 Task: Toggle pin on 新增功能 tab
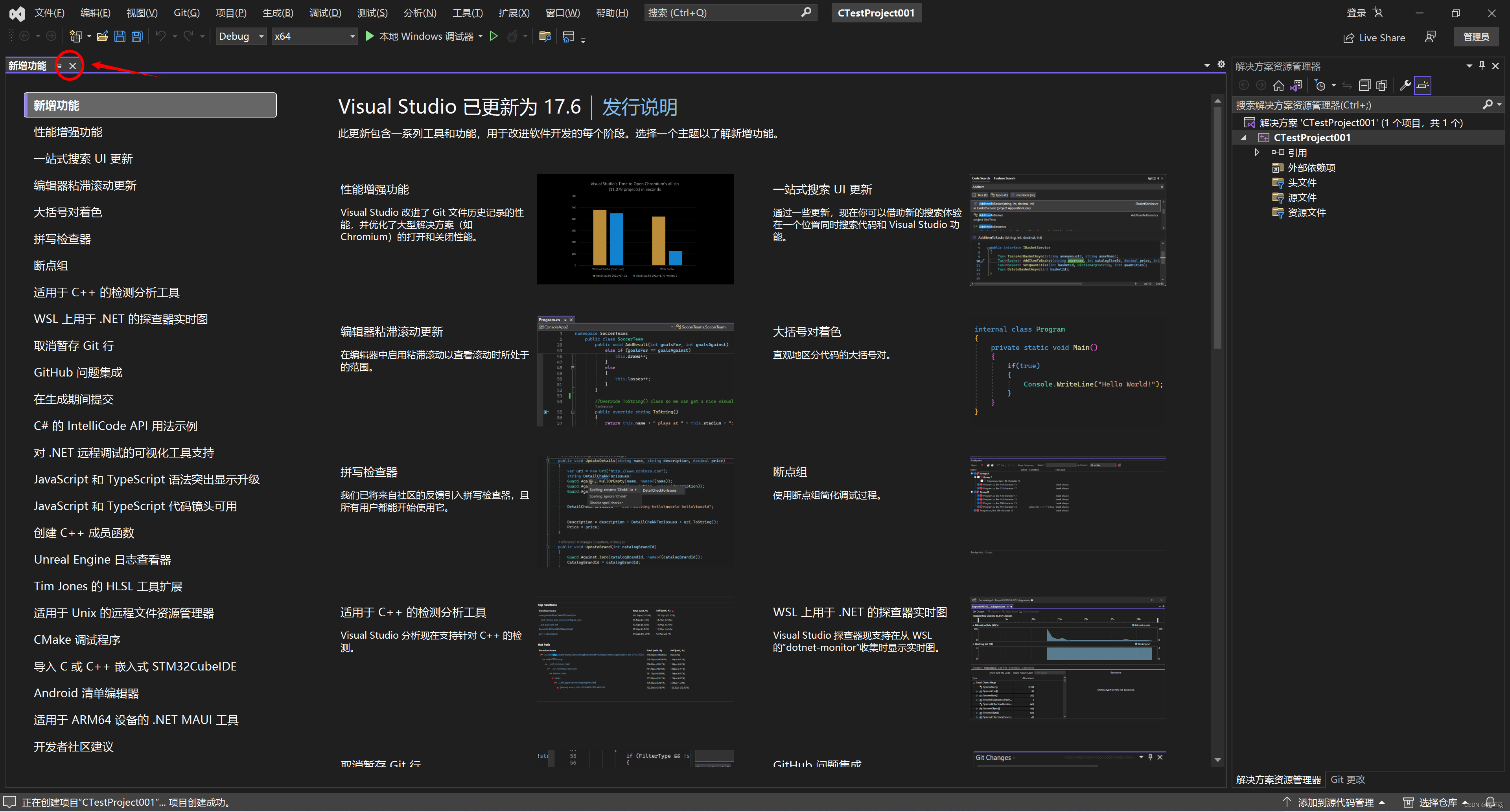pos(59,66)
